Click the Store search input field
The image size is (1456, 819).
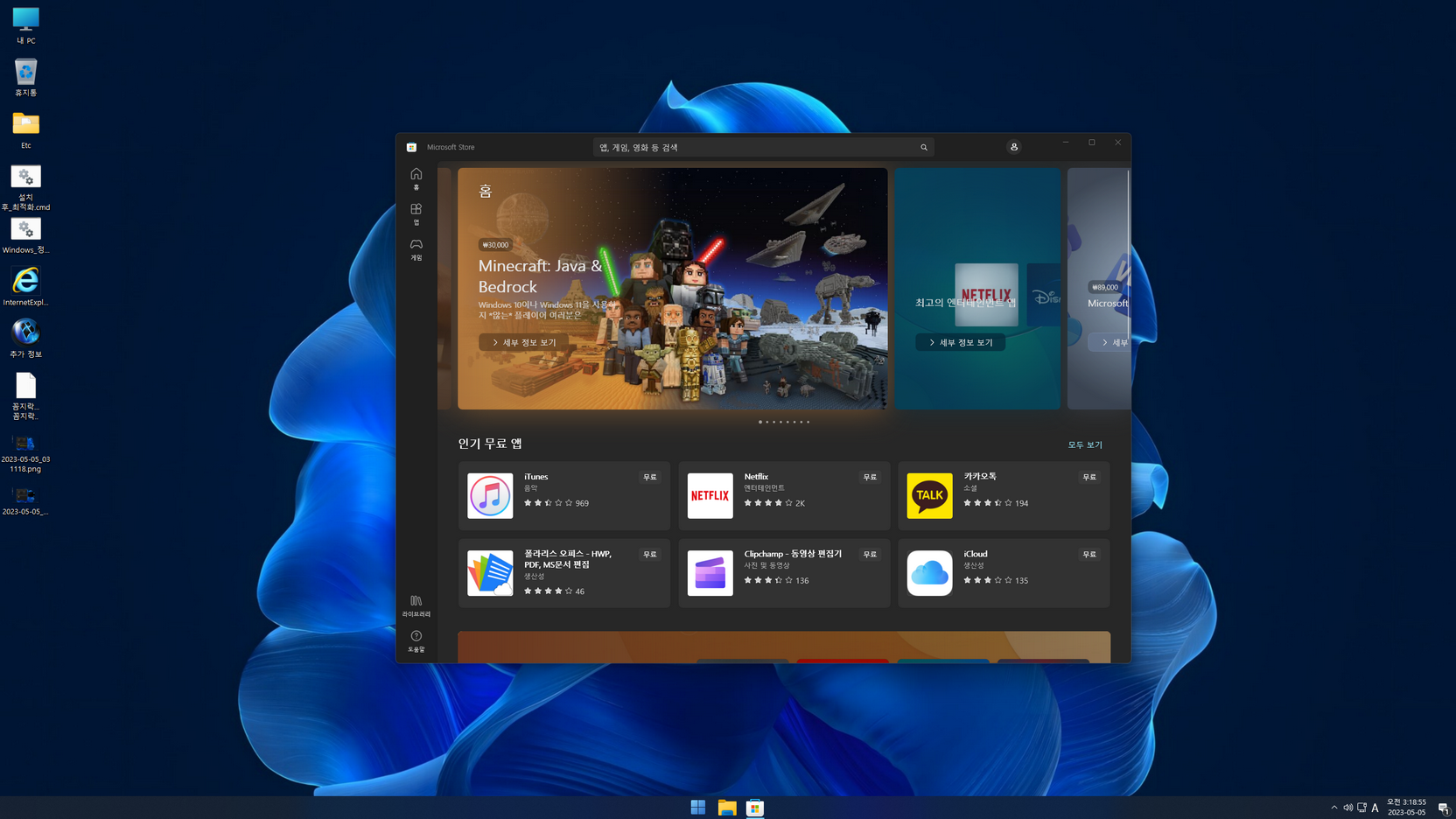coord(763,147)
